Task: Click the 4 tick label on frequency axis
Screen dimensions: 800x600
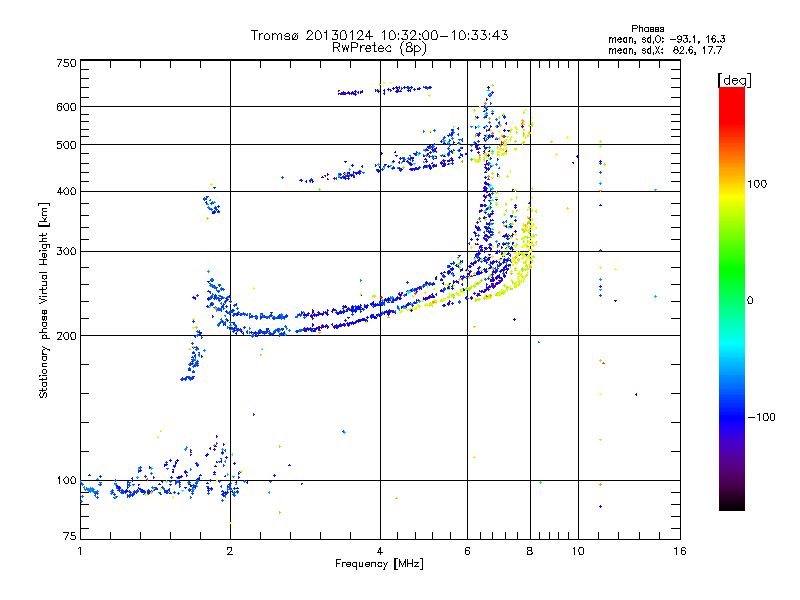Action: coord(380,551)
